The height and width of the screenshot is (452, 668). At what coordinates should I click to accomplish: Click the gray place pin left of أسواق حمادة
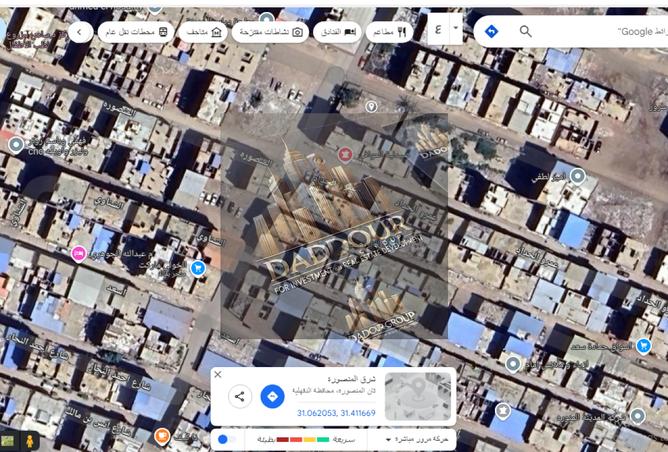coord(513,364)
